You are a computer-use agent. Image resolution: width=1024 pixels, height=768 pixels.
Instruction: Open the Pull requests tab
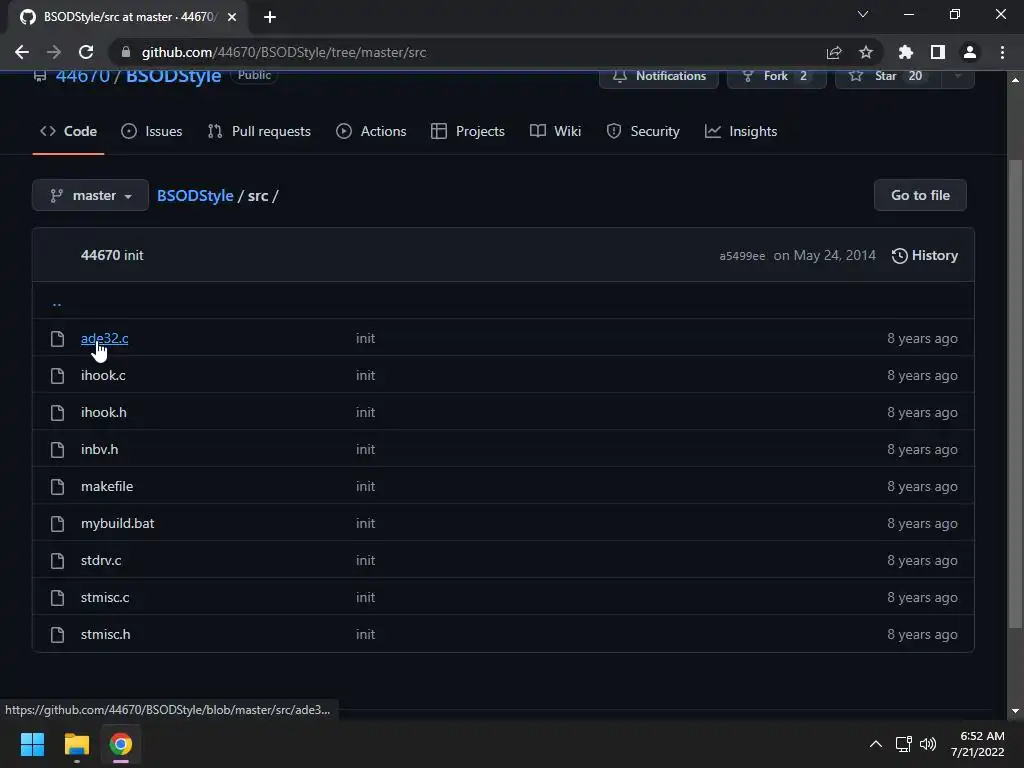(x=259, y=131)
